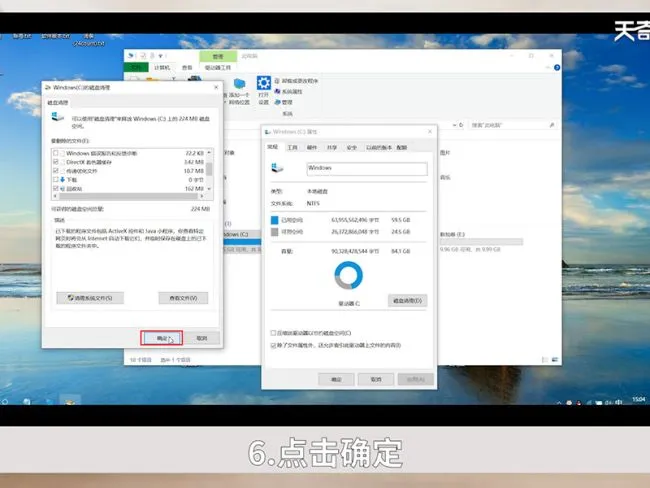This screenshot has height=488, width=650.
Task: Check the Downloads item checkbox
Action: tap(56, 180)
